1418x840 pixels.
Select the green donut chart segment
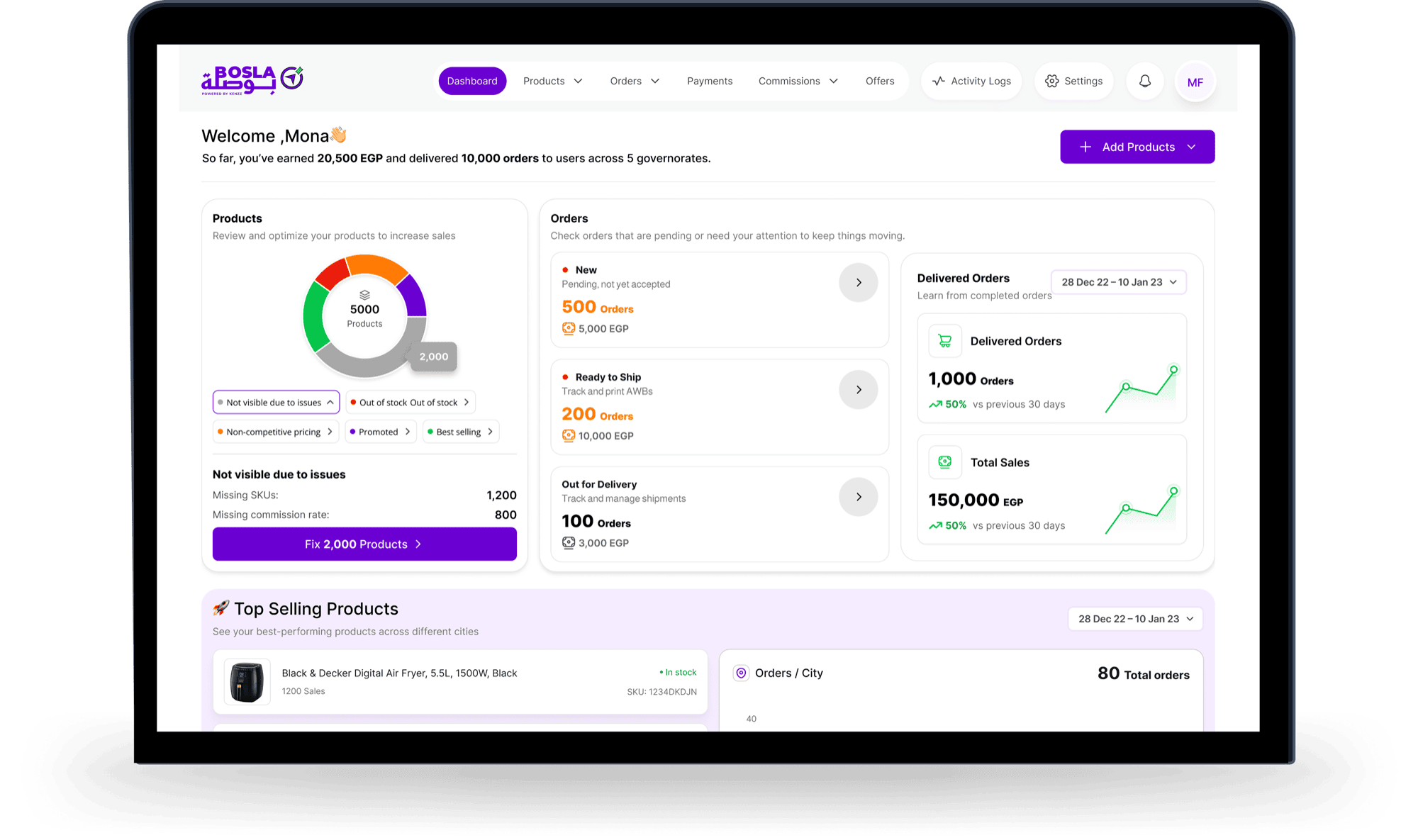(x=313, y=317)
